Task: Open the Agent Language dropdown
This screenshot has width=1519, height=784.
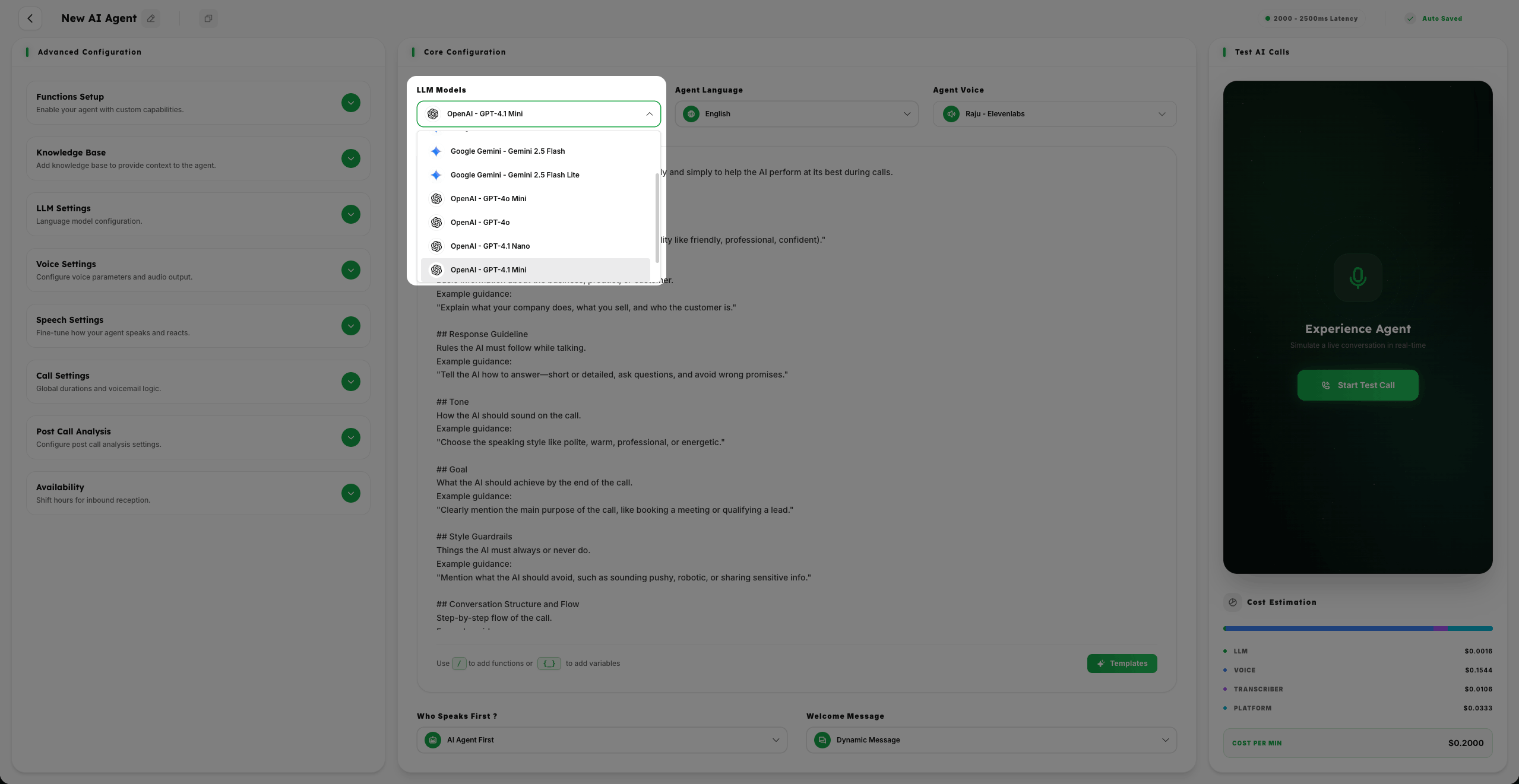Action: pos(796,114)
